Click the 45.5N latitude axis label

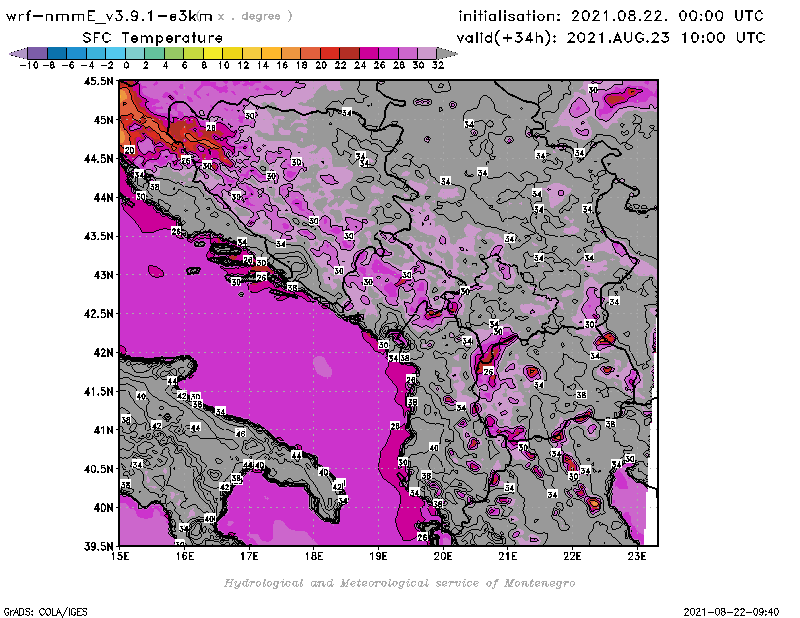click(97, 81)
